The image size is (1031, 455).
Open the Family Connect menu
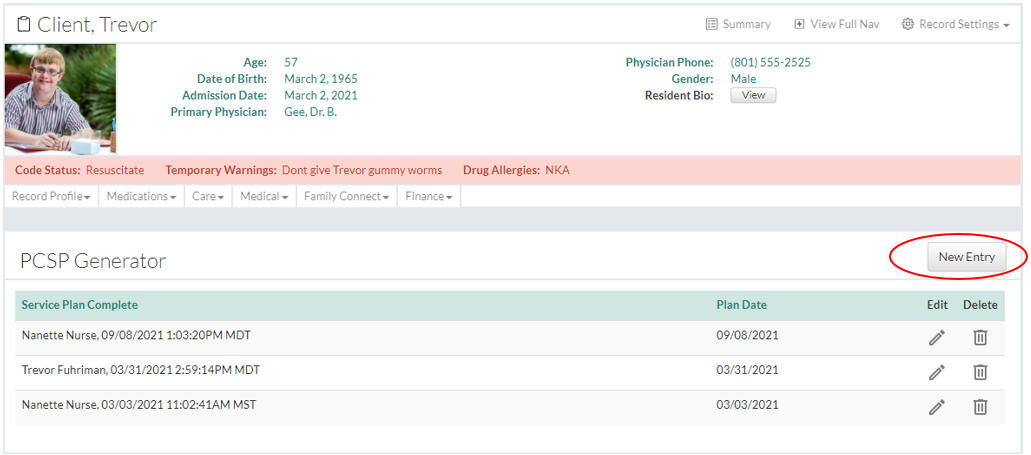[347, 197]
